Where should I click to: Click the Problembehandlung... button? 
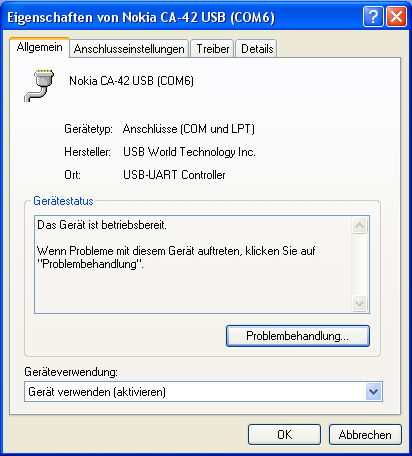[x=298, y=336]
